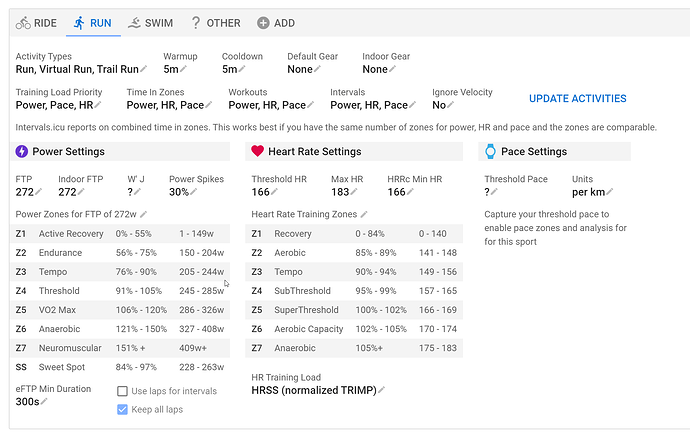
Task: Switch to the RIDE tab
Action: (36, 23)
